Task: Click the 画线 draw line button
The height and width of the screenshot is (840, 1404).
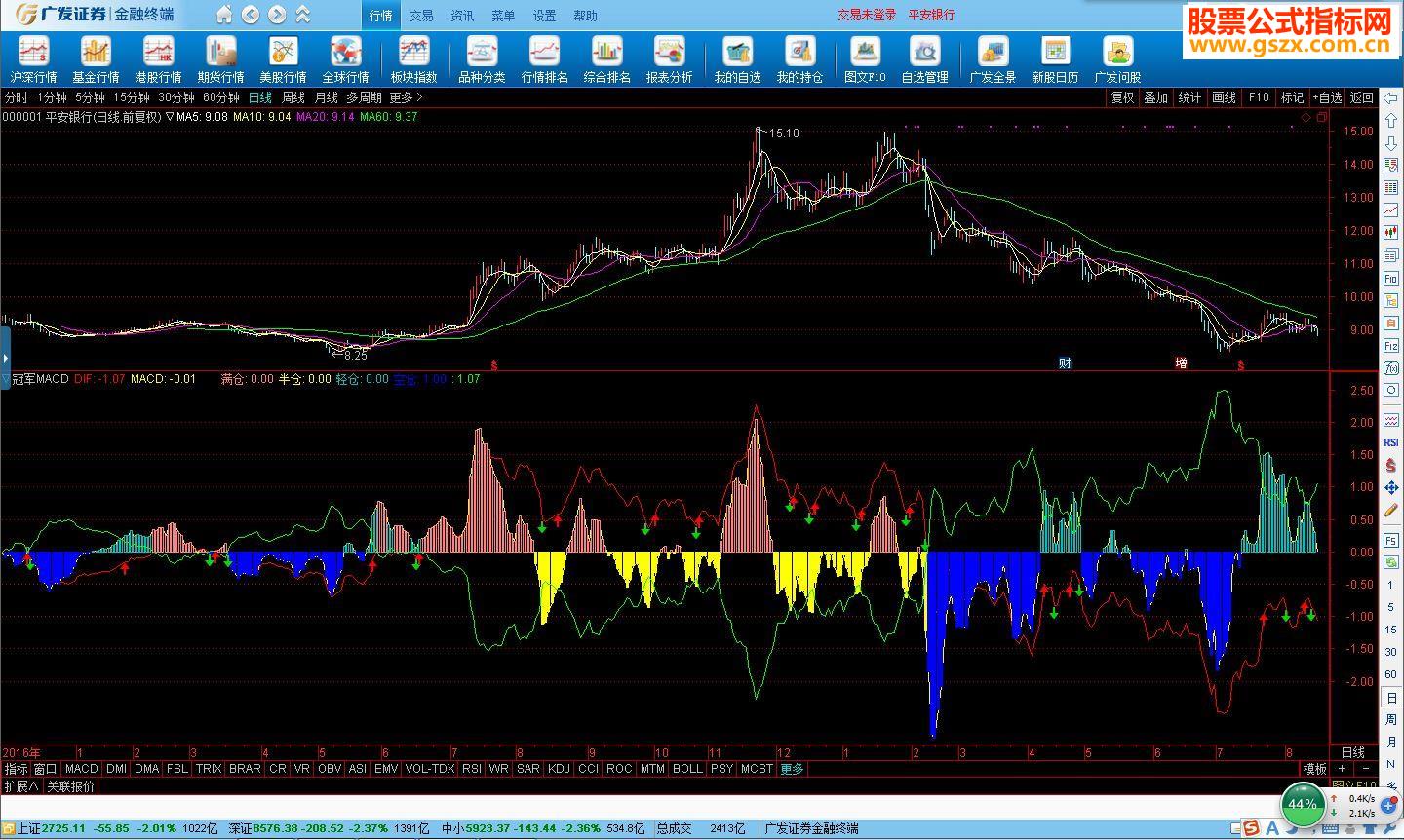Action: [1225, 97]
